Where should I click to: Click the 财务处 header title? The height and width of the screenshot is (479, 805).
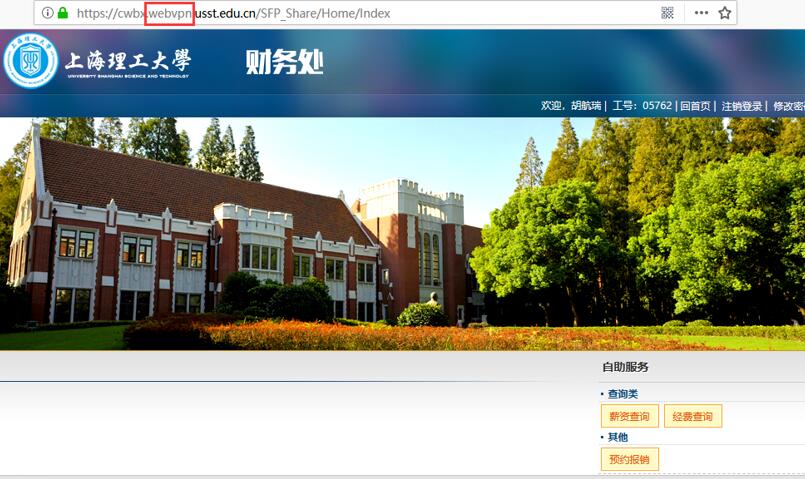pos(285,62)
